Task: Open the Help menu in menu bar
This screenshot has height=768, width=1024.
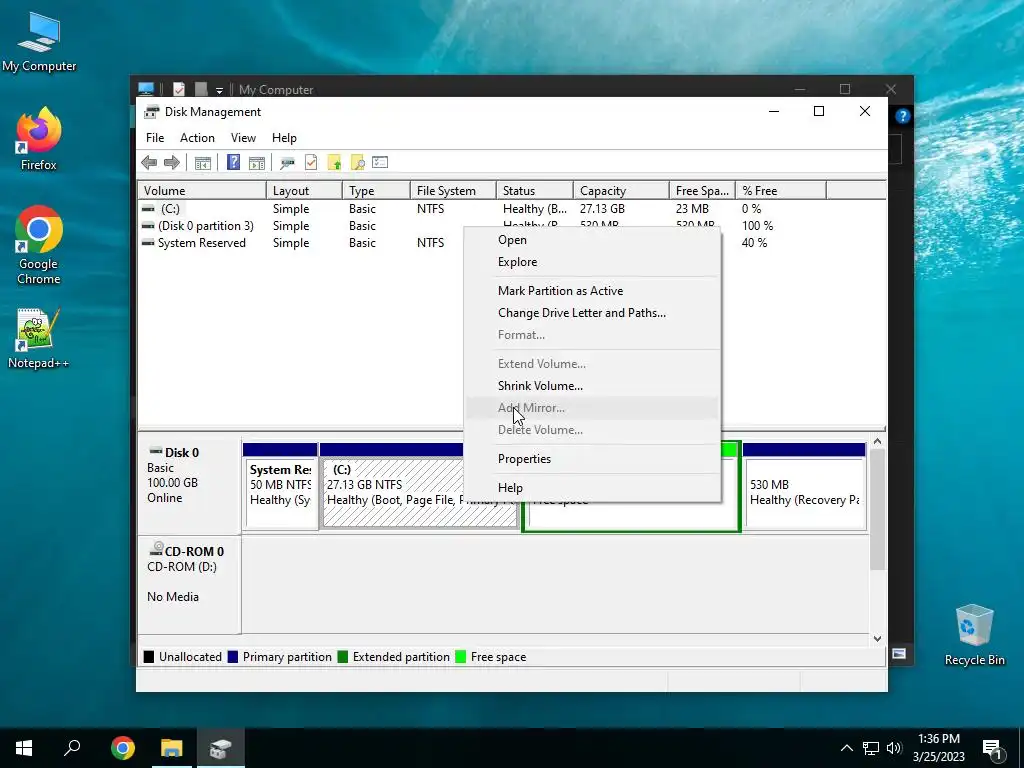Action: (284, 138)
